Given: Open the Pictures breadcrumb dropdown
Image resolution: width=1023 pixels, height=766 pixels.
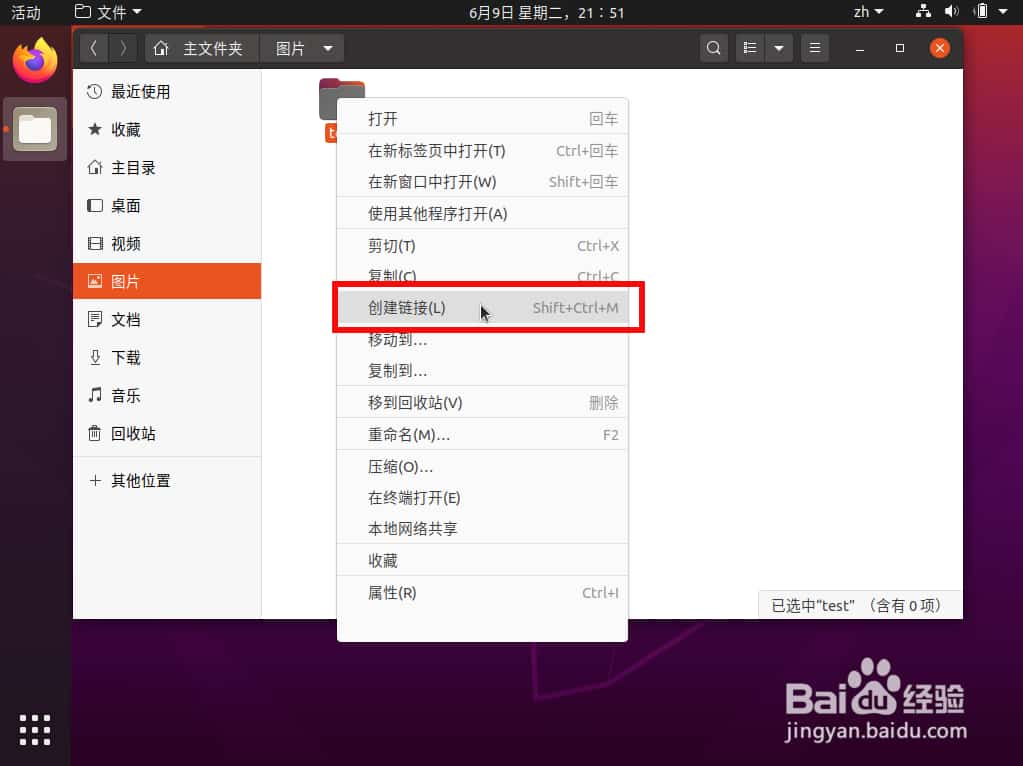Looking at the screenshot, I should point(326,47).
